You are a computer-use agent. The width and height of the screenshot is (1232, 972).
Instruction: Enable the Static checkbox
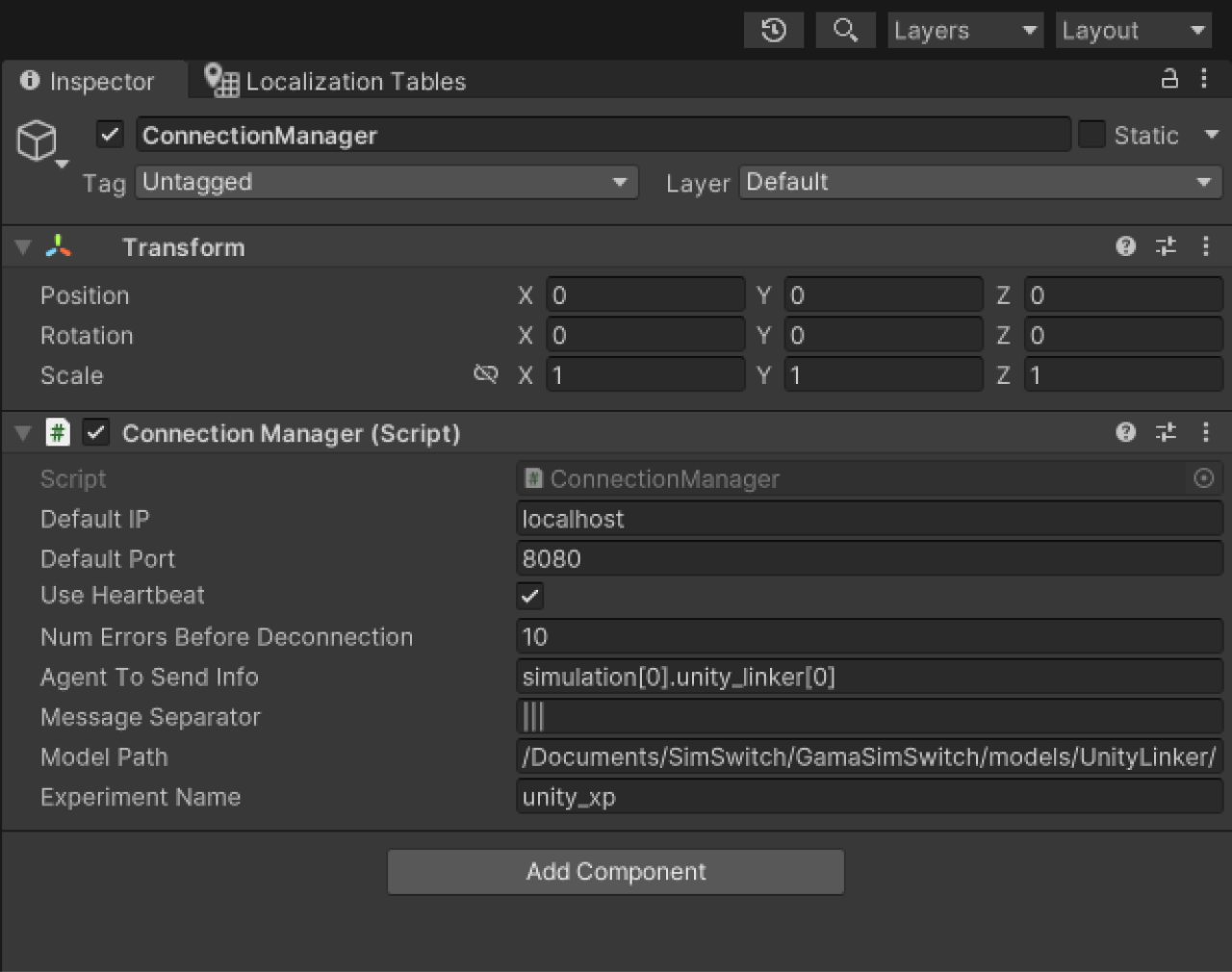click(x=1091, y=134)
